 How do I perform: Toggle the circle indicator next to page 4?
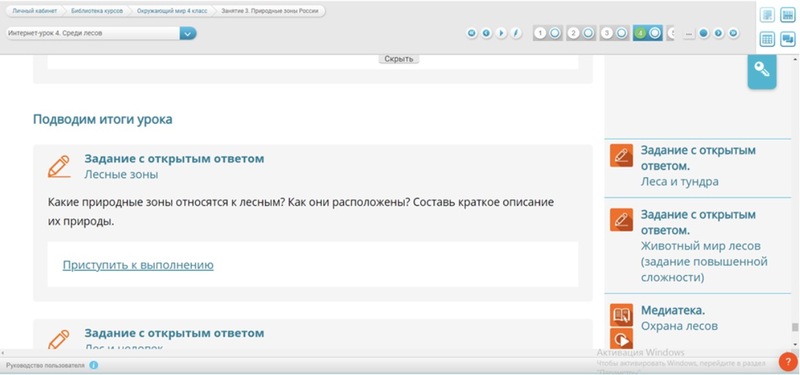pos(655,33)
